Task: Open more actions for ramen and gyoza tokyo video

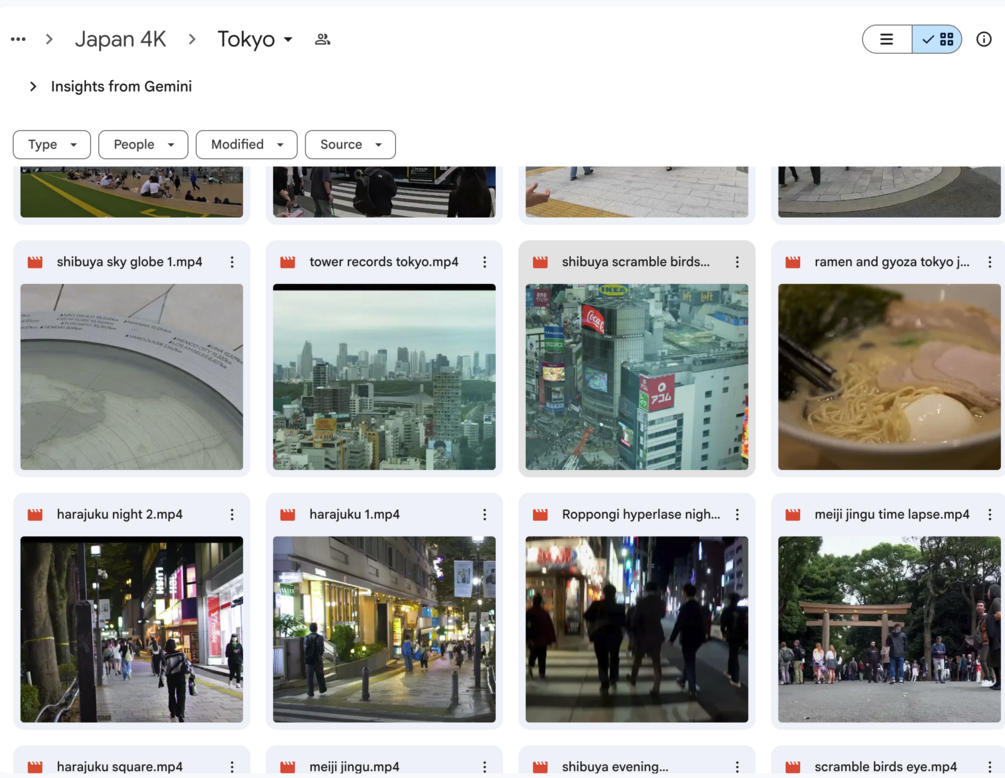Action: [x=990, y=262]
